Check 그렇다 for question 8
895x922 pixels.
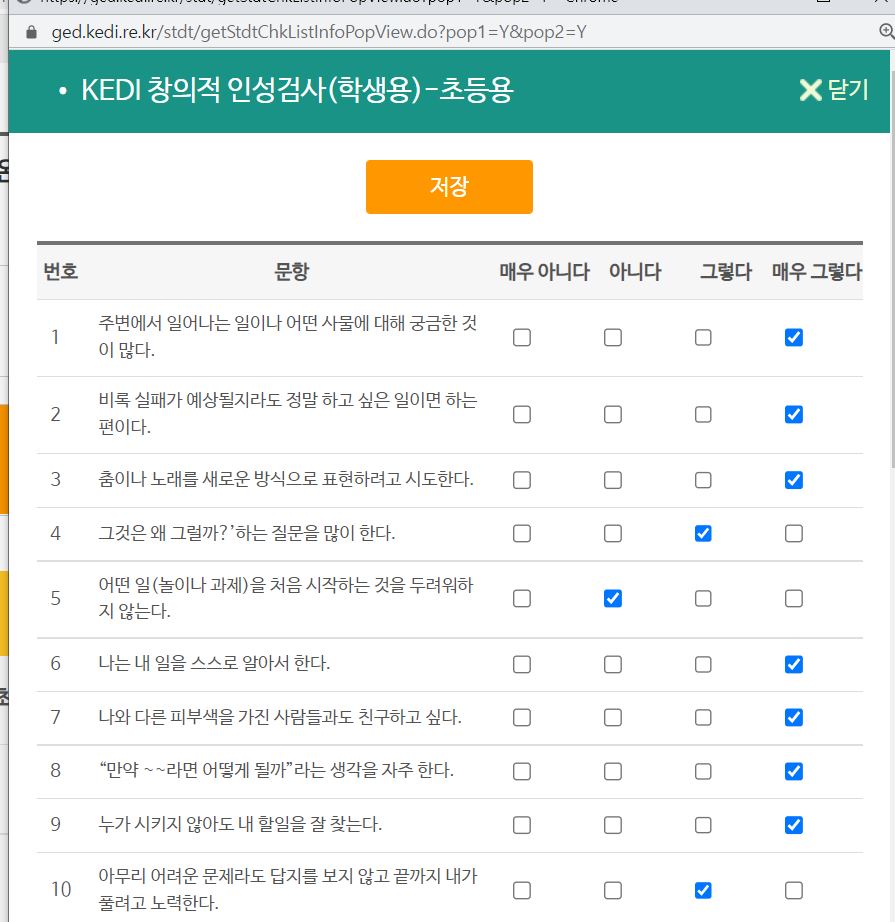(x=703, y=771)
